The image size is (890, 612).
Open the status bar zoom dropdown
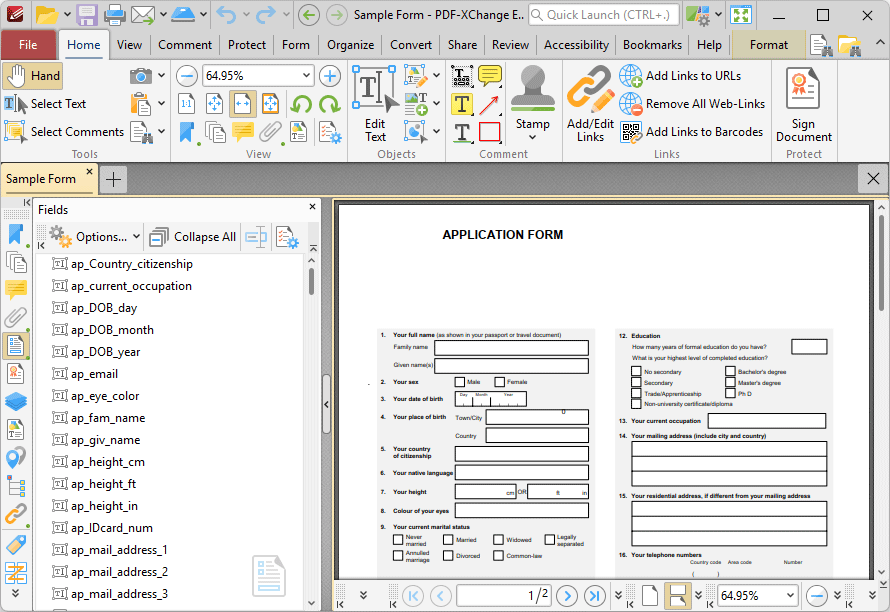click(790, 596)
